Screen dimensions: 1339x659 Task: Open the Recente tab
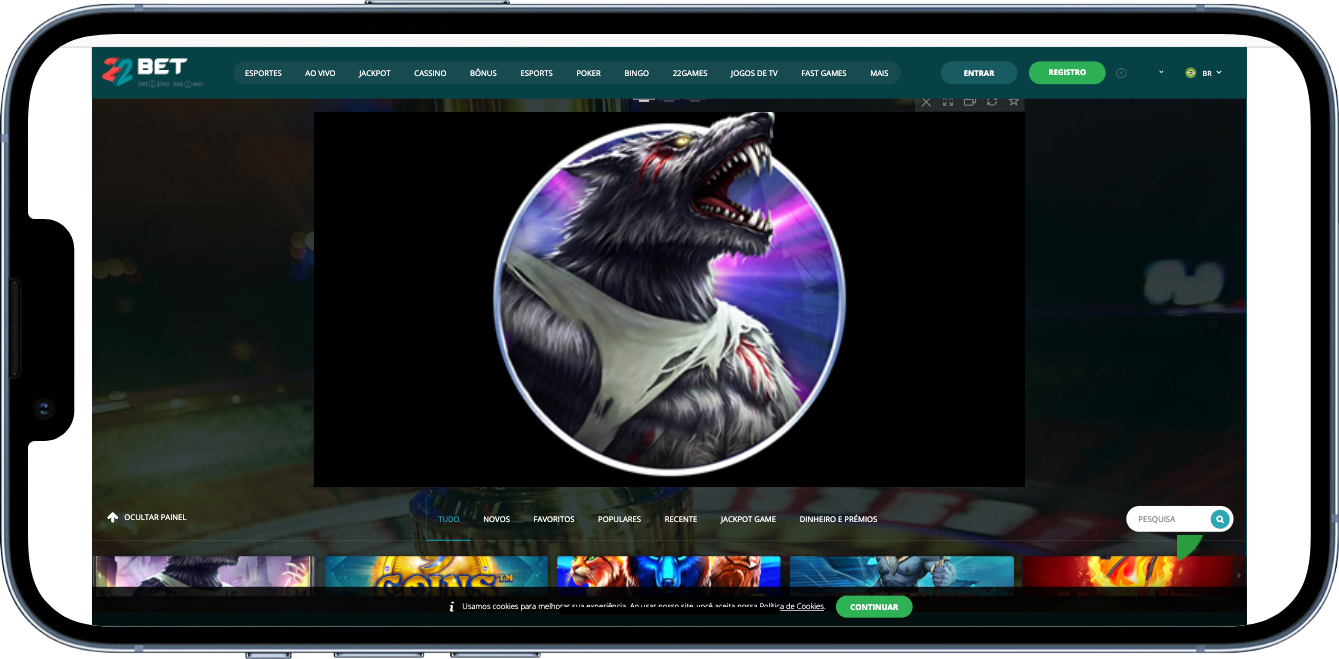tap(681, 519)
